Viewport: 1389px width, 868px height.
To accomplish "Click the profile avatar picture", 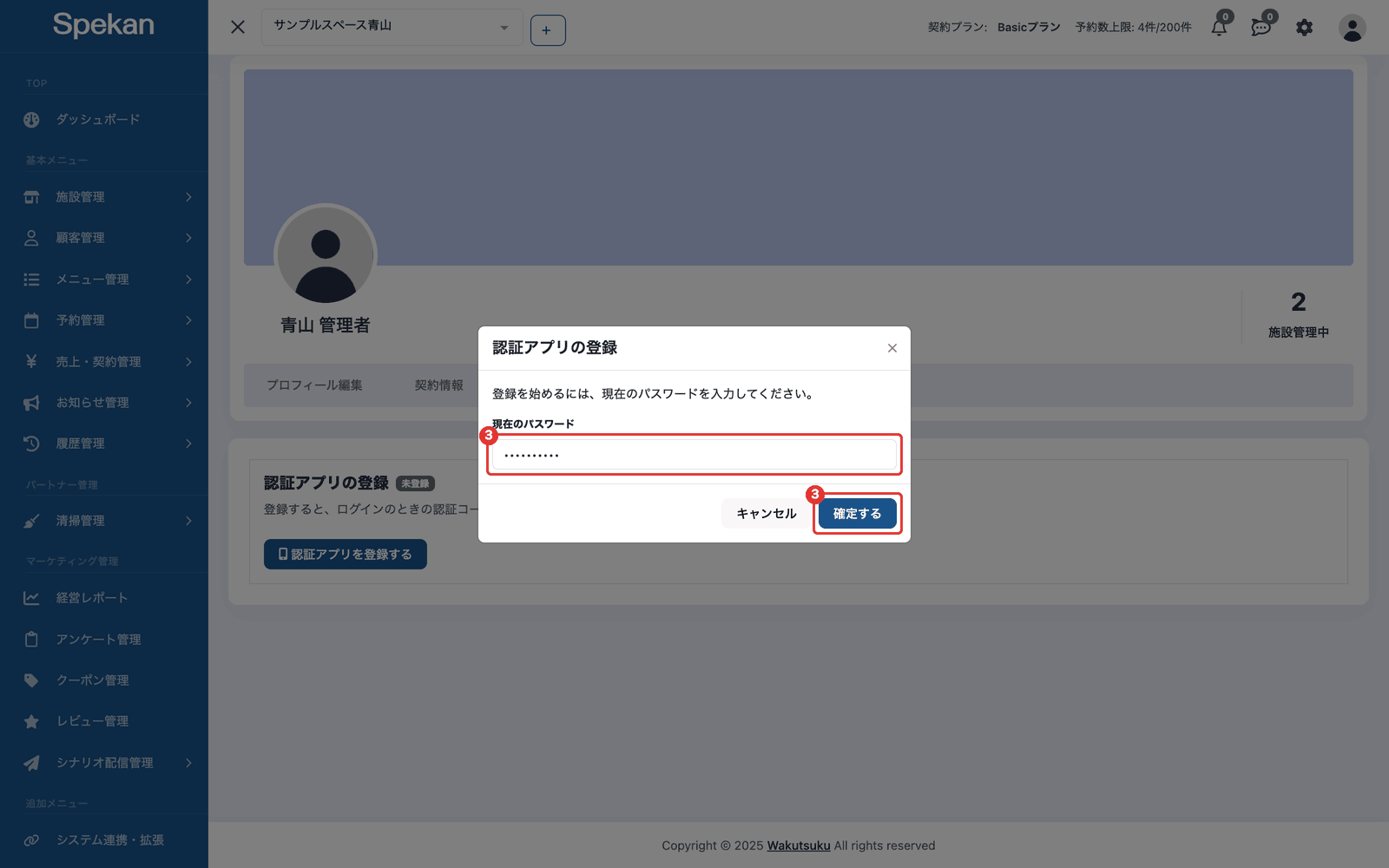I will [x=326, y=255].
